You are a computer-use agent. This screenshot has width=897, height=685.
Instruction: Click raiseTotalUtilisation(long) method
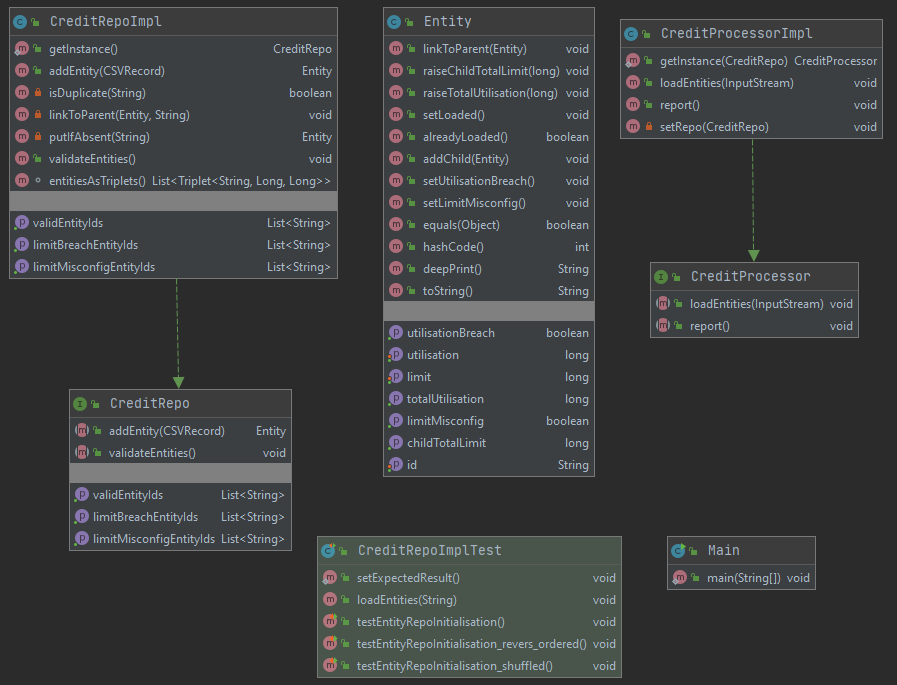pos(489,93)
